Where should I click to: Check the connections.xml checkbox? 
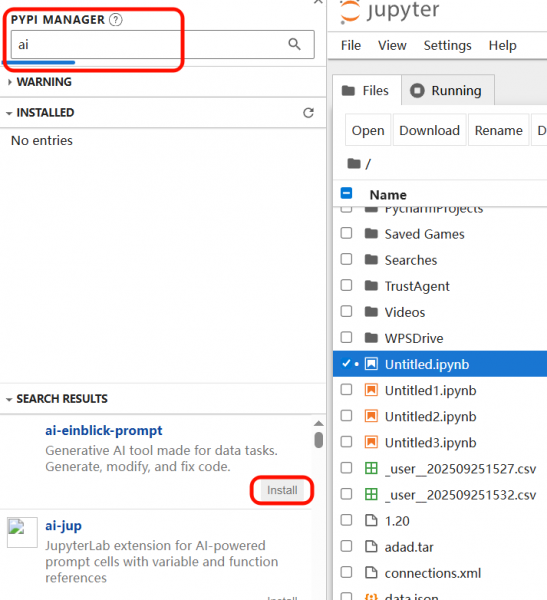tap(346, 572)
